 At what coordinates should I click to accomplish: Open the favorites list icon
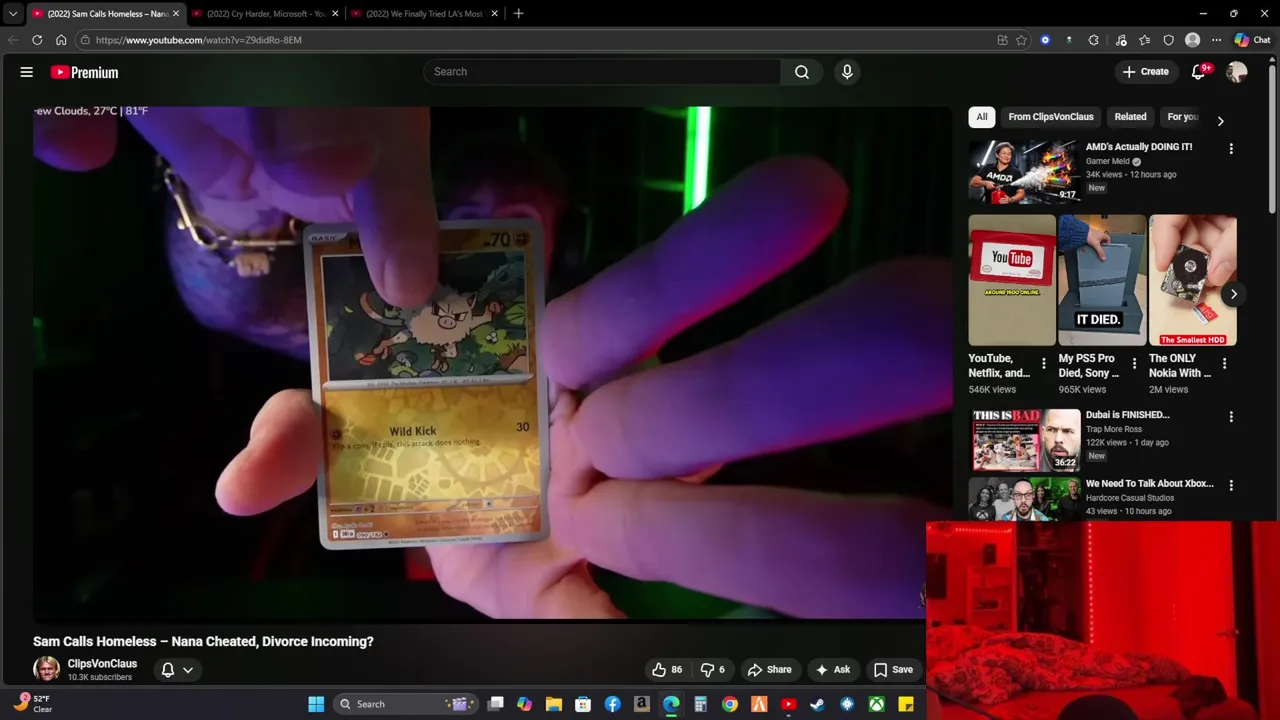pyautogui.click(x=1144, y=40)
